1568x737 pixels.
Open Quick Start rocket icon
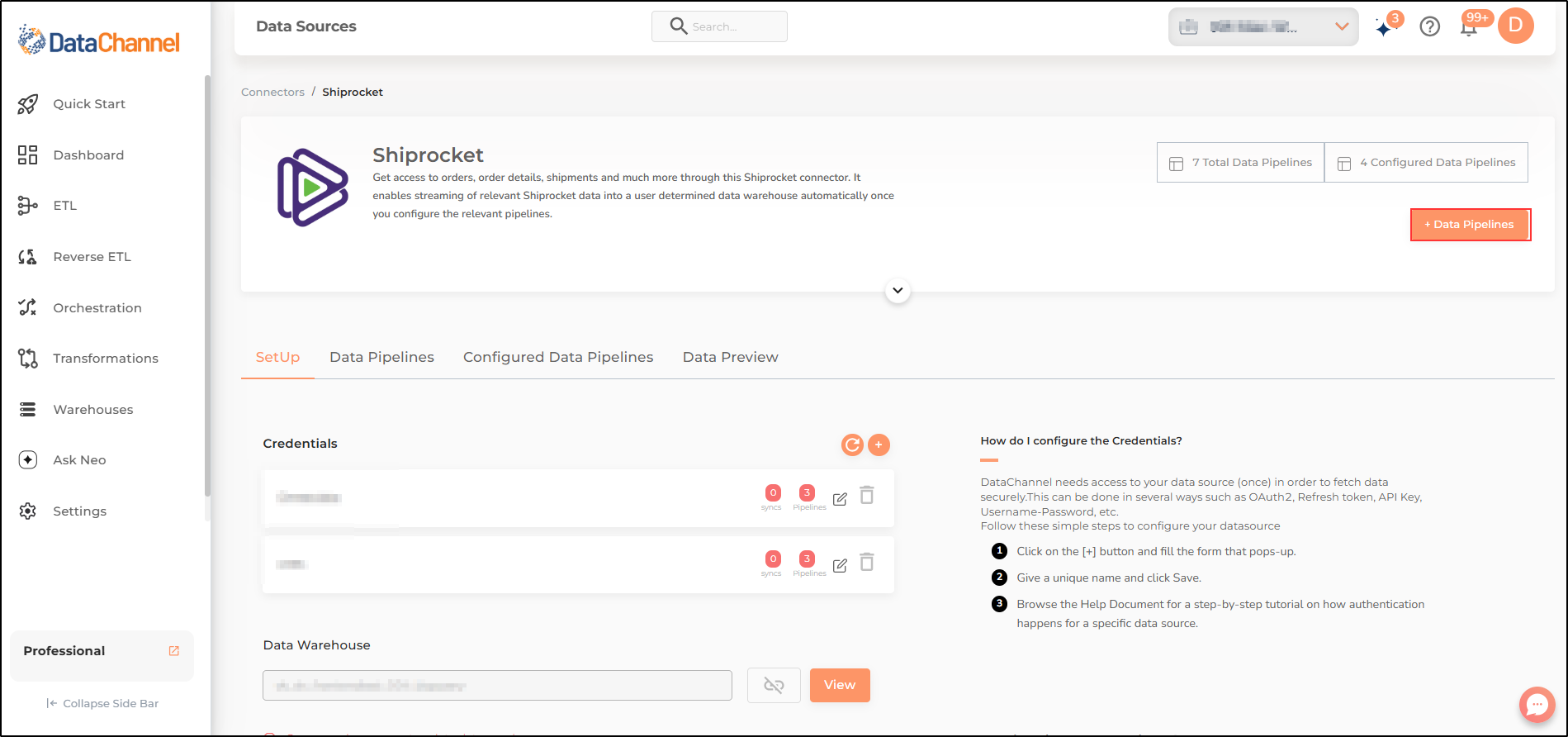click(28, 104)
